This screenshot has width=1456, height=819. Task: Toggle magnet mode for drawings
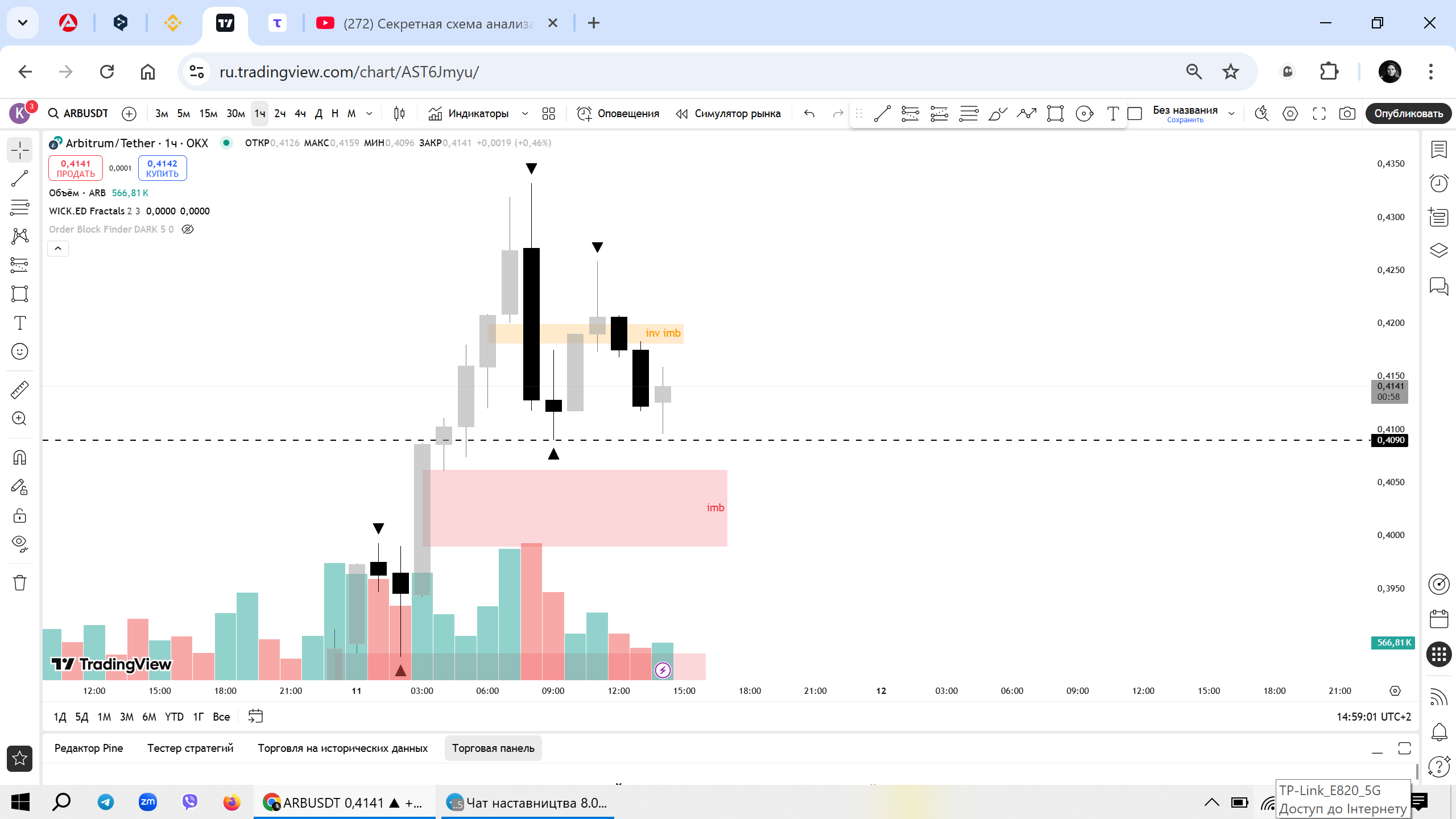coord(19,458)
